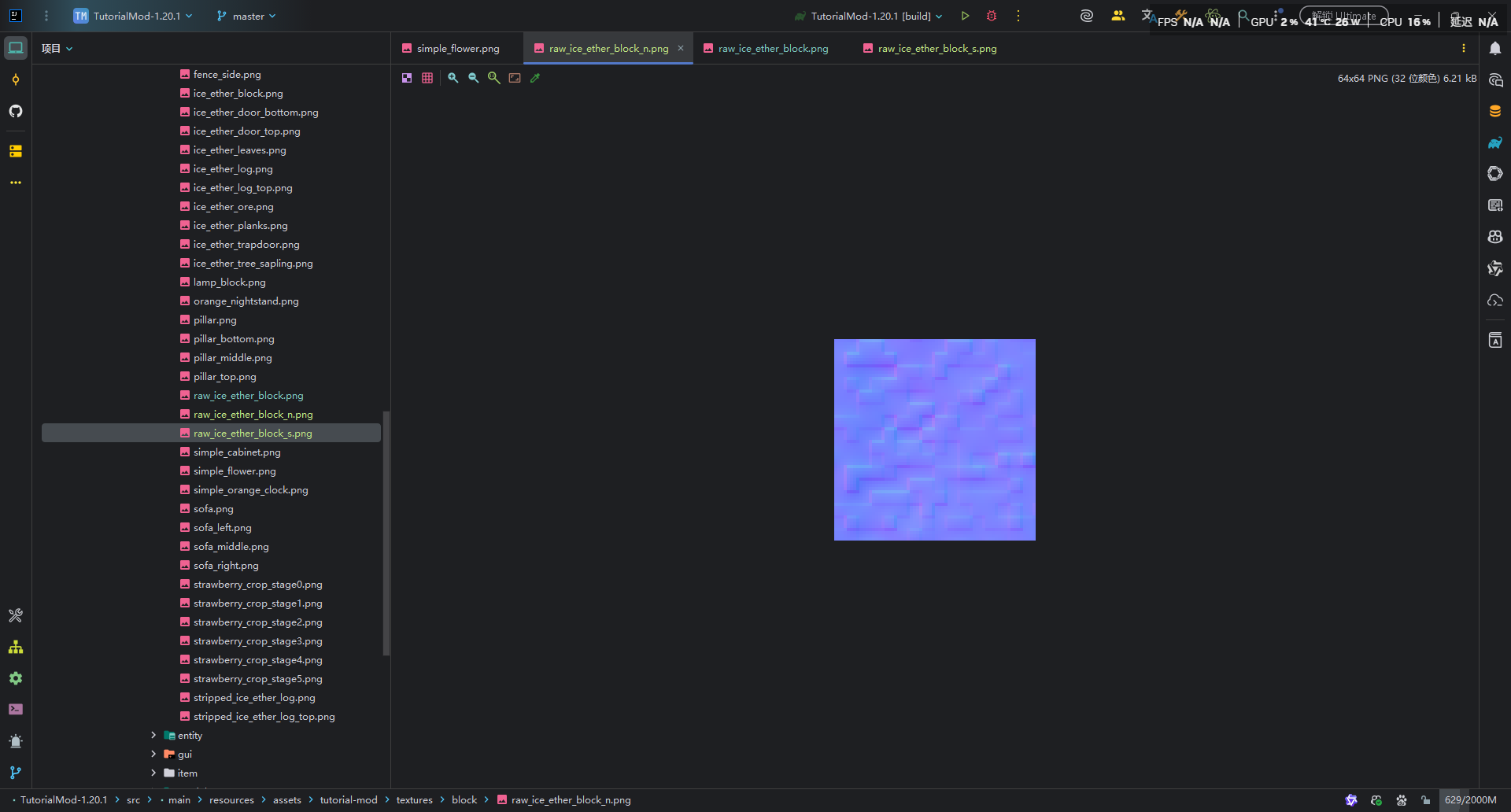Viewport: 1511px width, 812px height.
Task: Reset image to actual size
Action: coord(494,78)
